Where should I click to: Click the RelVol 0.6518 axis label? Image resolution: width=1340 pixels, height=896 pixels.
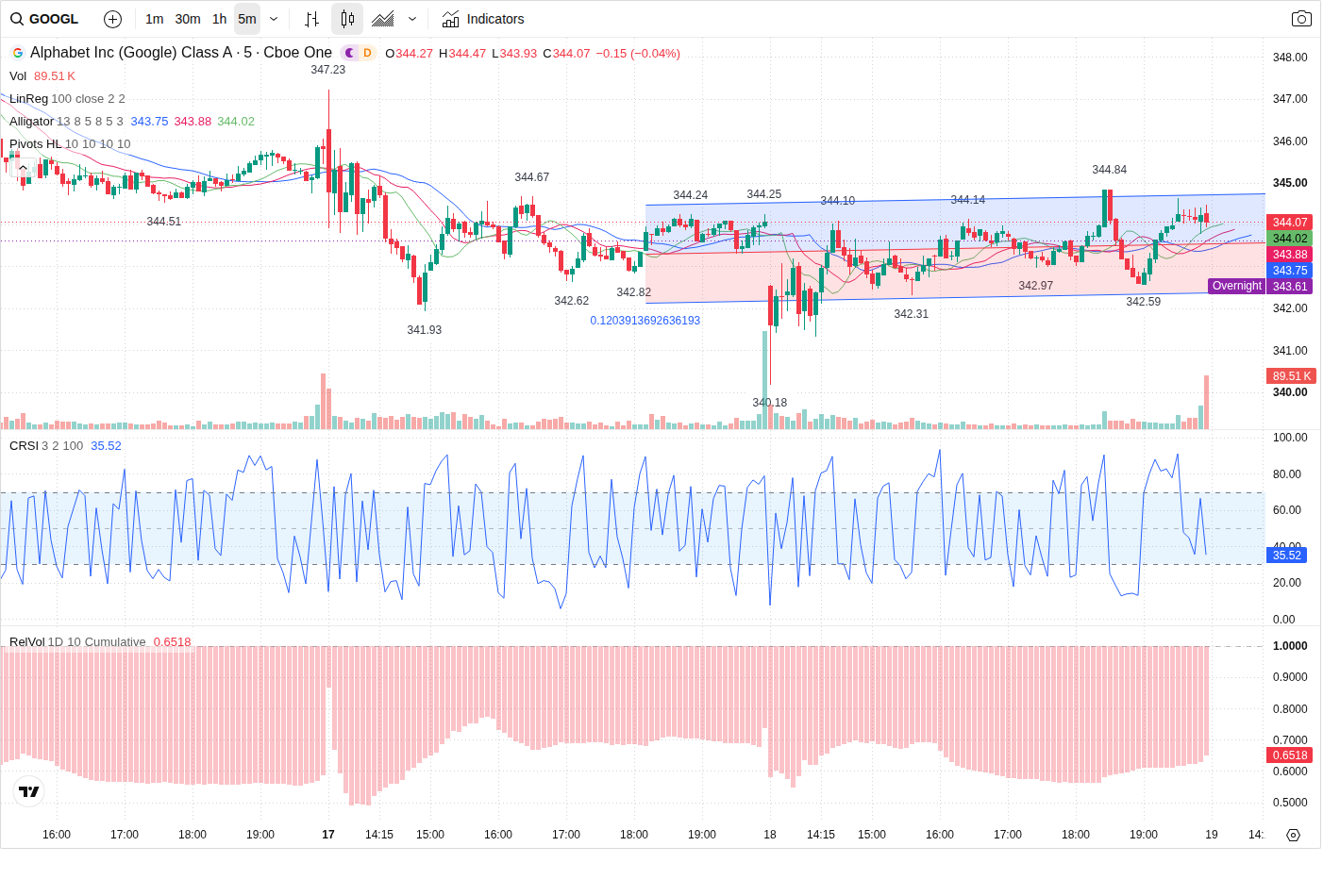click(x=1289, y=755)
